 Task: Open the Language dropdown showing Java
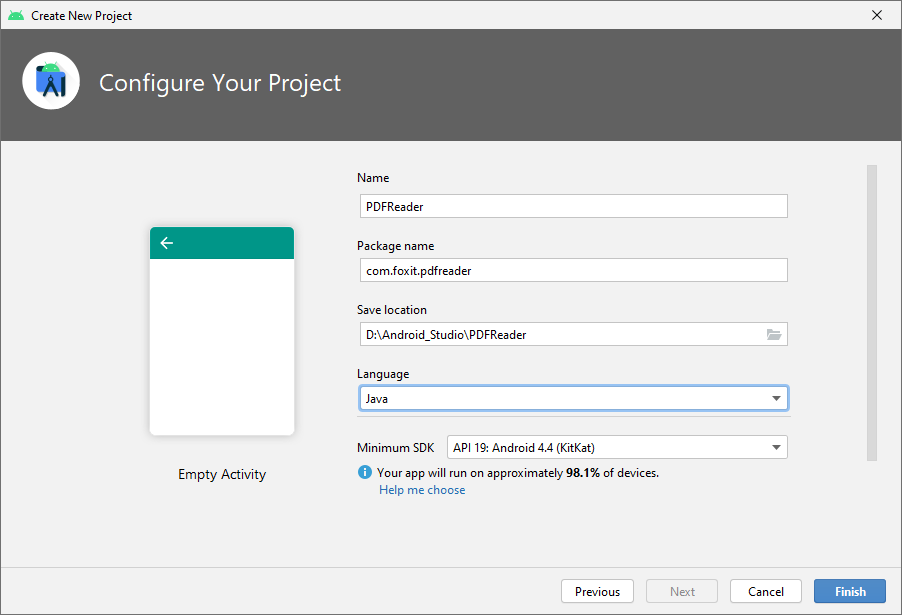pyautogui.click(x=572, y=399)
